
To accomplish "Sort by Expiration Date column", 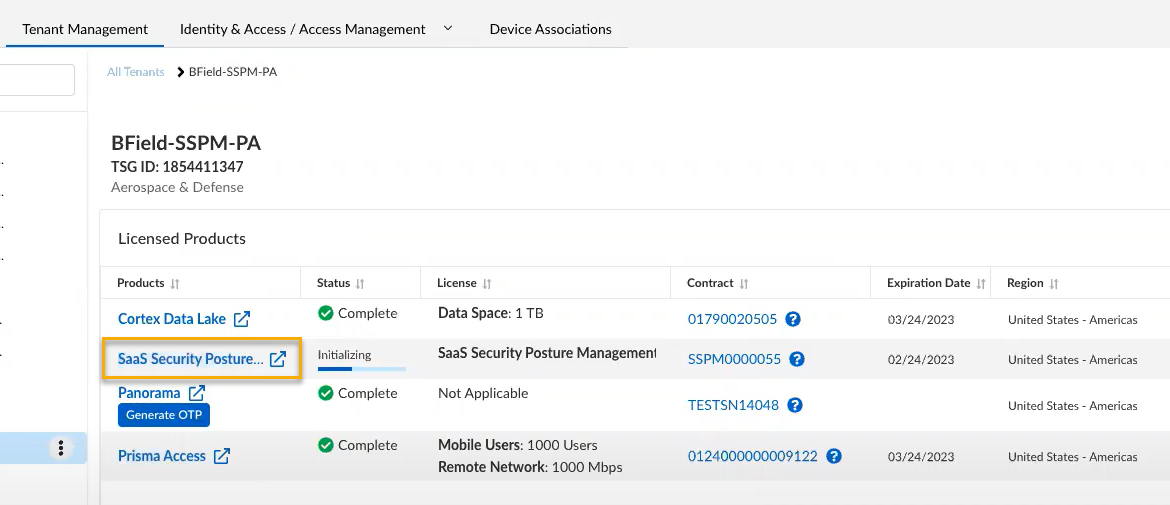I will [x=981, y=284].
